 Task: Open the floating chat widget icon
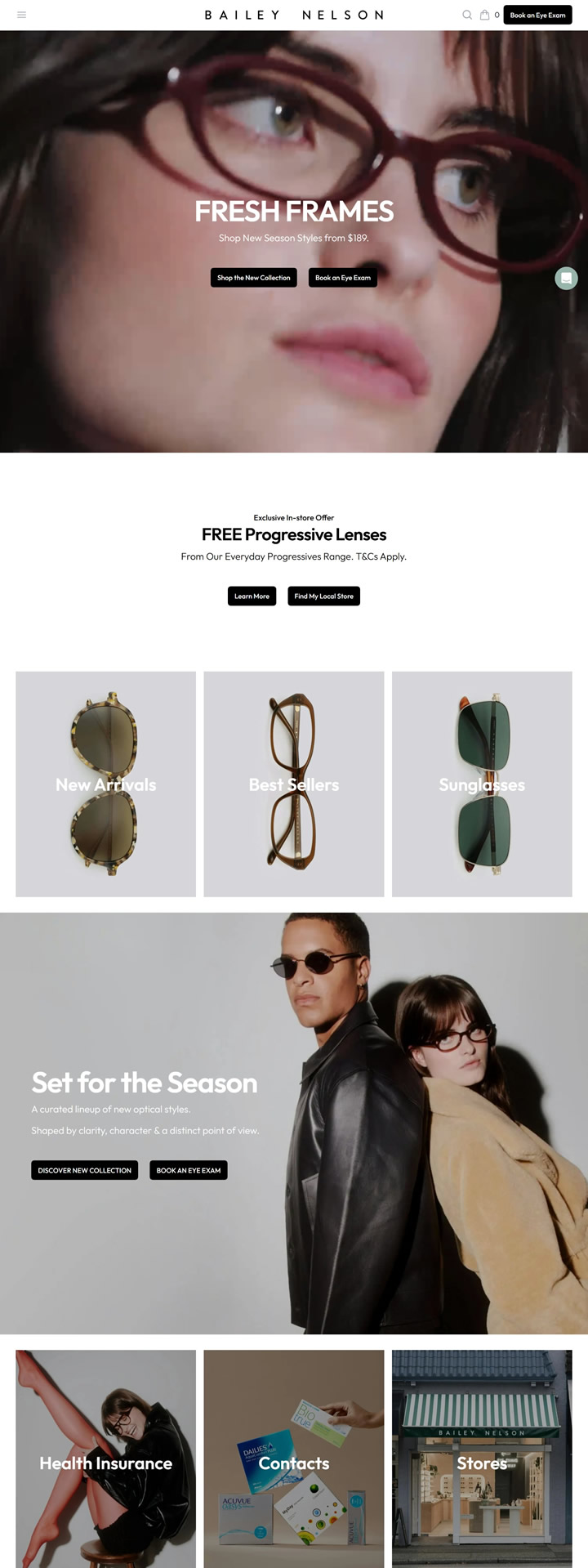coord(566,278)
